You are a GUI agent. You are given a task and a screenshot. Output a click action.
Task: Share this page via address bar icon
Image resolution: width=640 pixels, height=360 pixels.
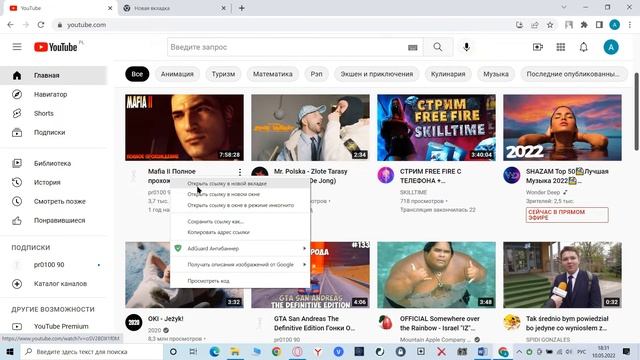click(x=535, y=25)
